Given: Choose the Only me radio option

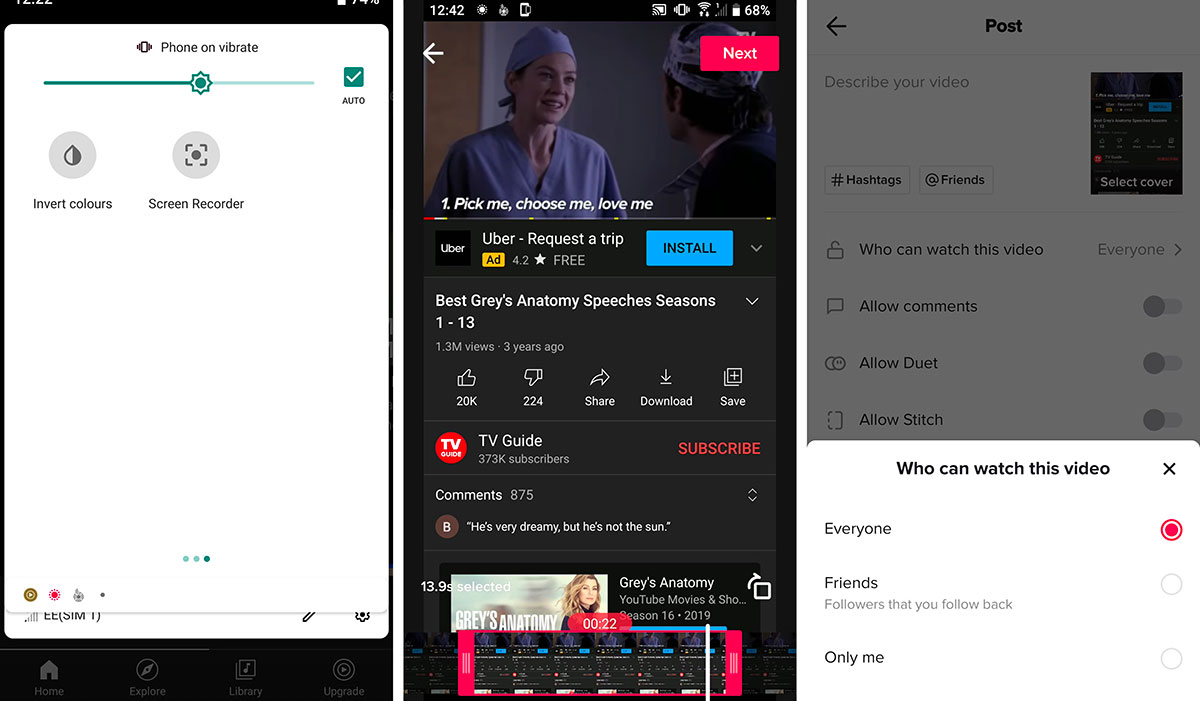Looking at the screenshot, I should coord(1171,658).
